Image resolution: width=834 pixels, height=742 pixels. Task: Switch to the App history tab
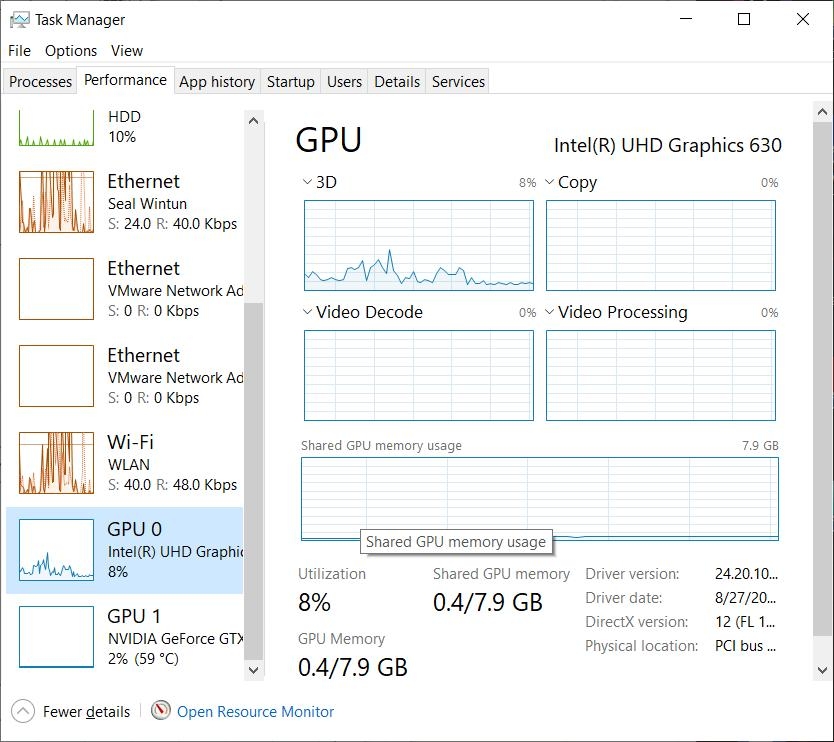216,81
